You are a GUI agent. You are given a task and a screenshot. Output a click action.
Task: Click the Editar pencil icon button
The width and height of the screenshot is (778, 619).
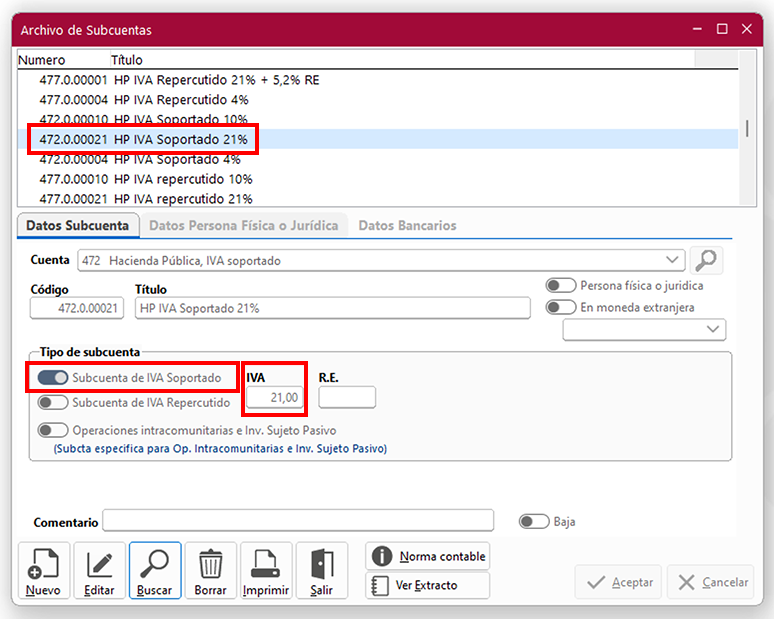coord(99,571)
